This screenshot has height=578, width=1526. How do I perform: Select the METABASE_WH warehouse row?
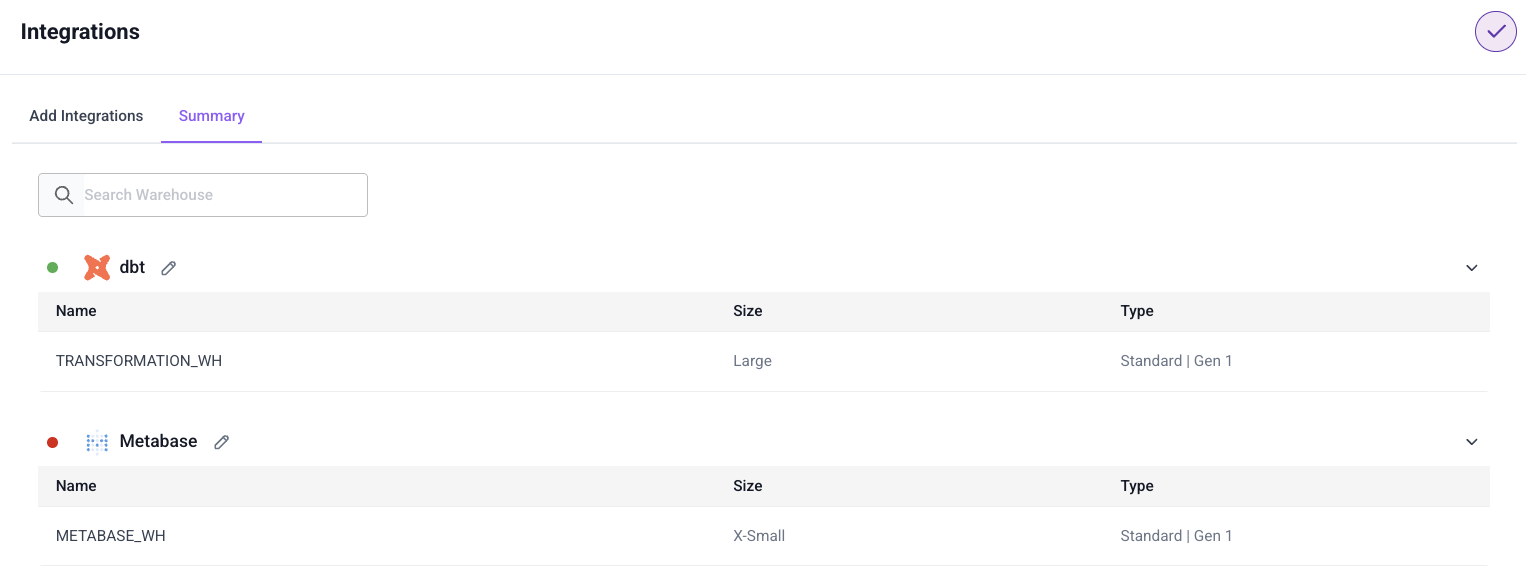click(x=111, y=536)
